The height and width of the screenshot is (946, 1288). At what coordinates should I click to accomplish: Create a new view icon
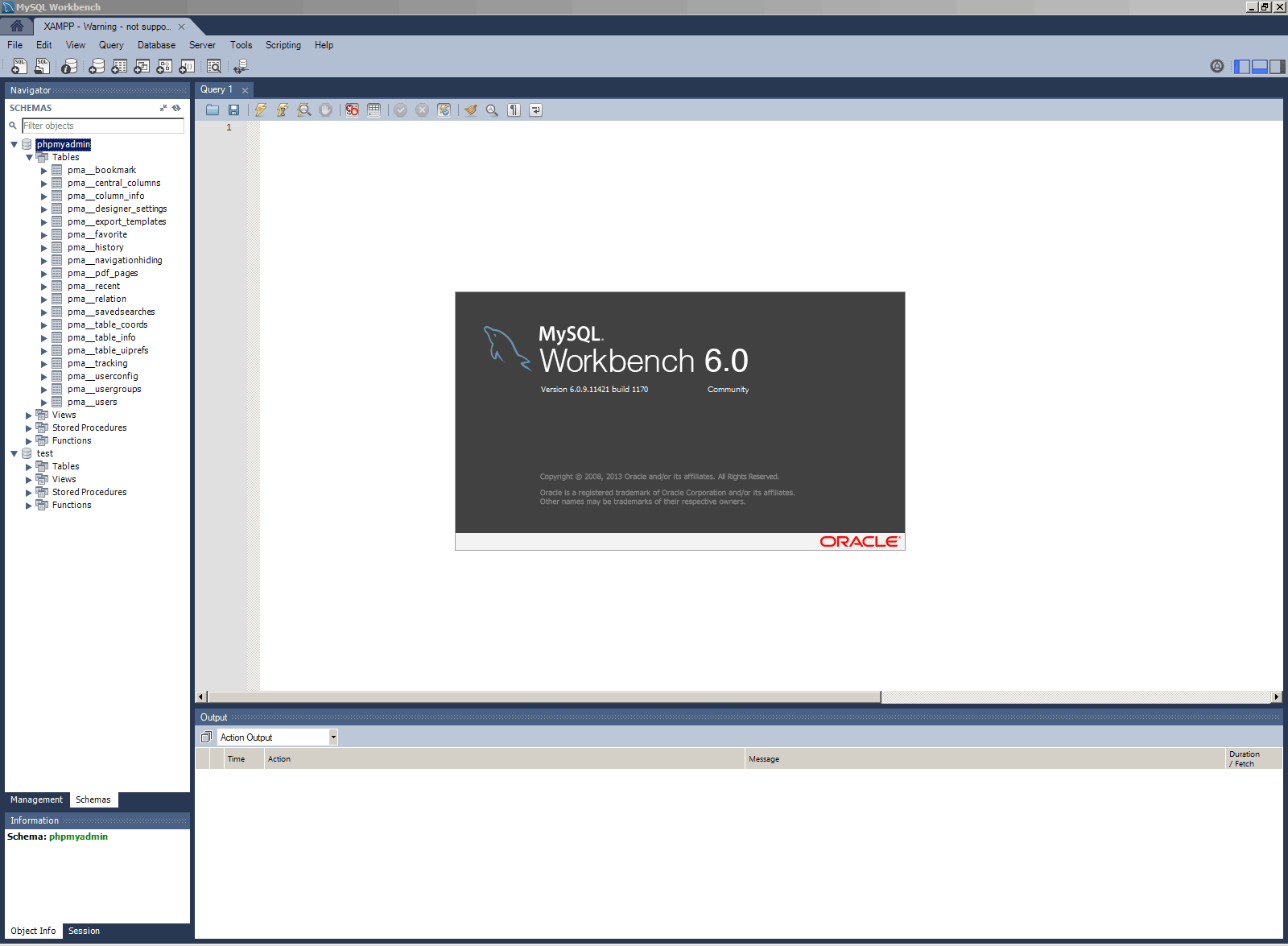click(142, 66)
